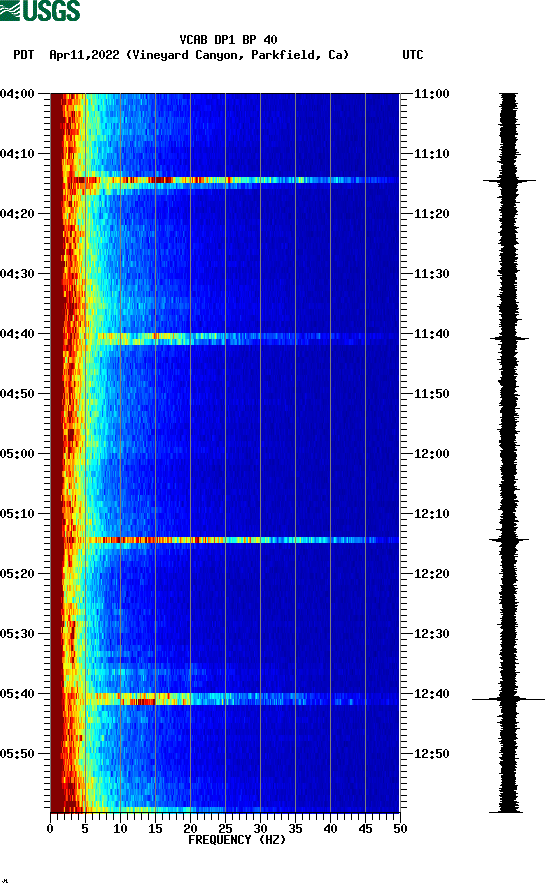
Task: Click the '30' frequency tick label
Action: [260, 829]
